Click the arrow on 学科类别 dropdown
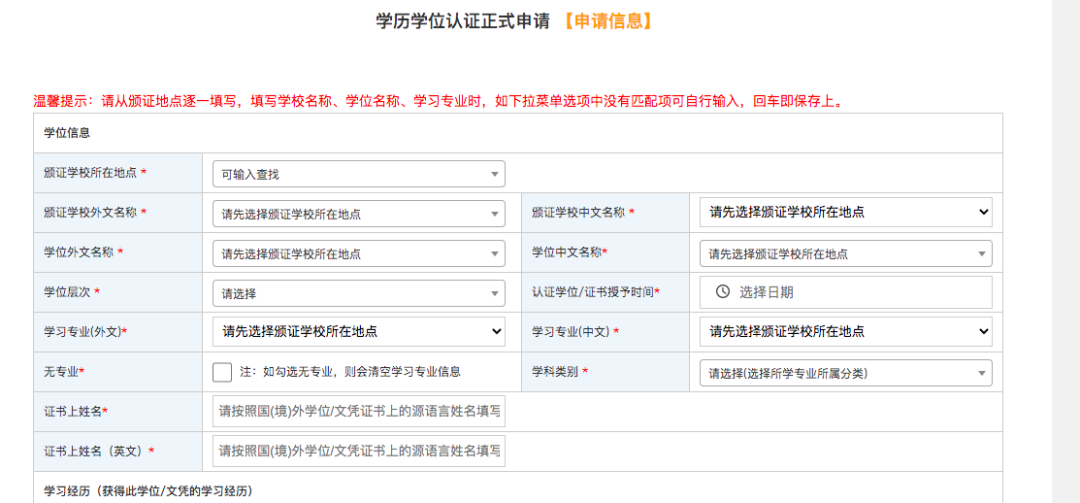 [981, 373]
